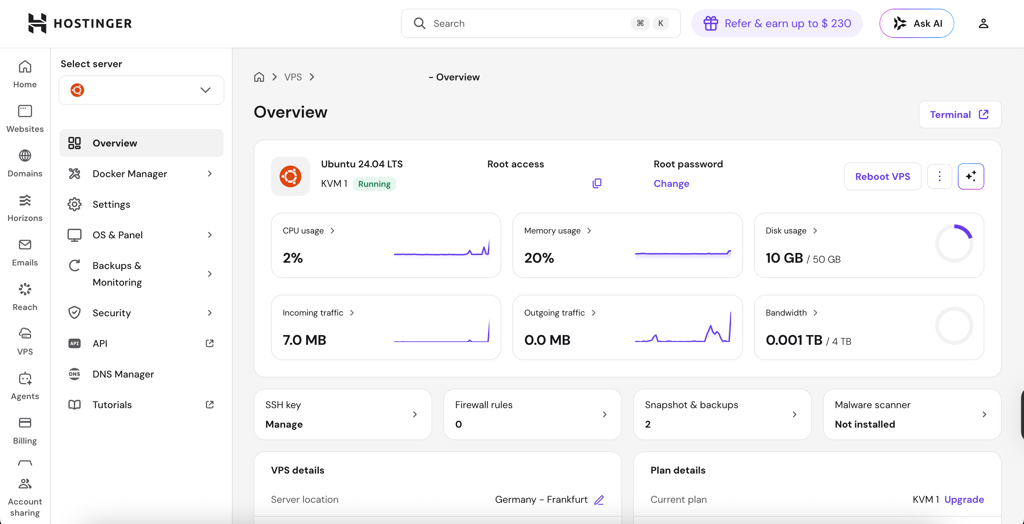Screen dimensions: 1024x524
Task: Open the Websites sidebar icon
Action: (25, 111)
